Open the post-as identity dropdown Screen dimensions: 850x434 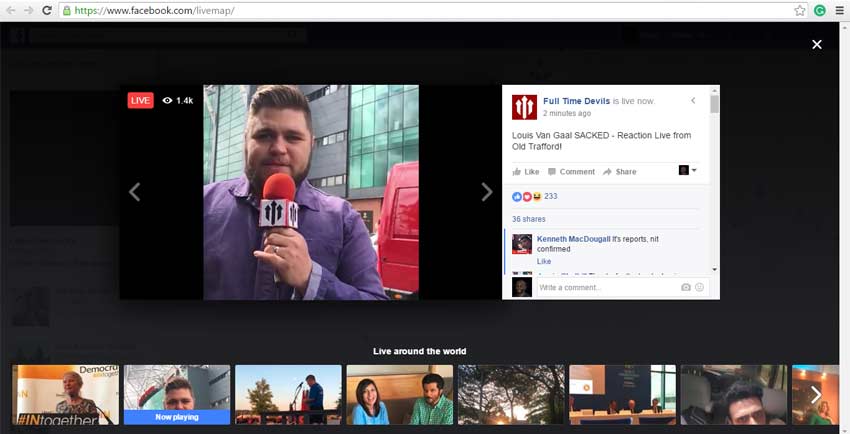pos(687,170)
